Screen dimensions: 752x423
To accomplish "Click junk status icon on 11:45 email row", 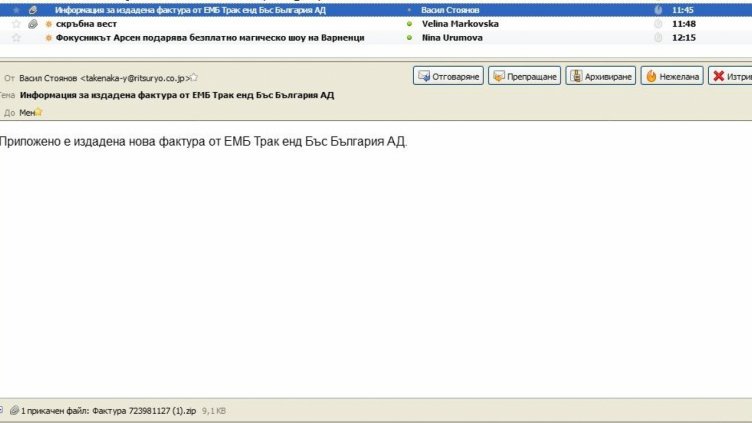I will [658, 9].
